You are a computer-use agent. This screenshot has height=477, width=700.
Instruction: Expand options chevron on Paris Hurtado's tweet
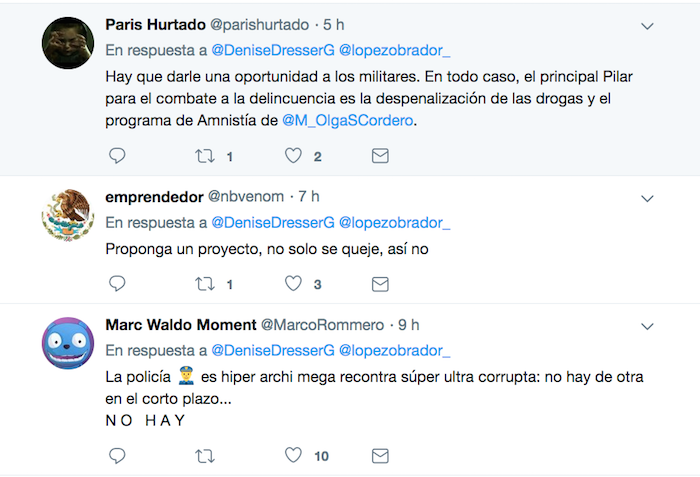pos(647,26)
